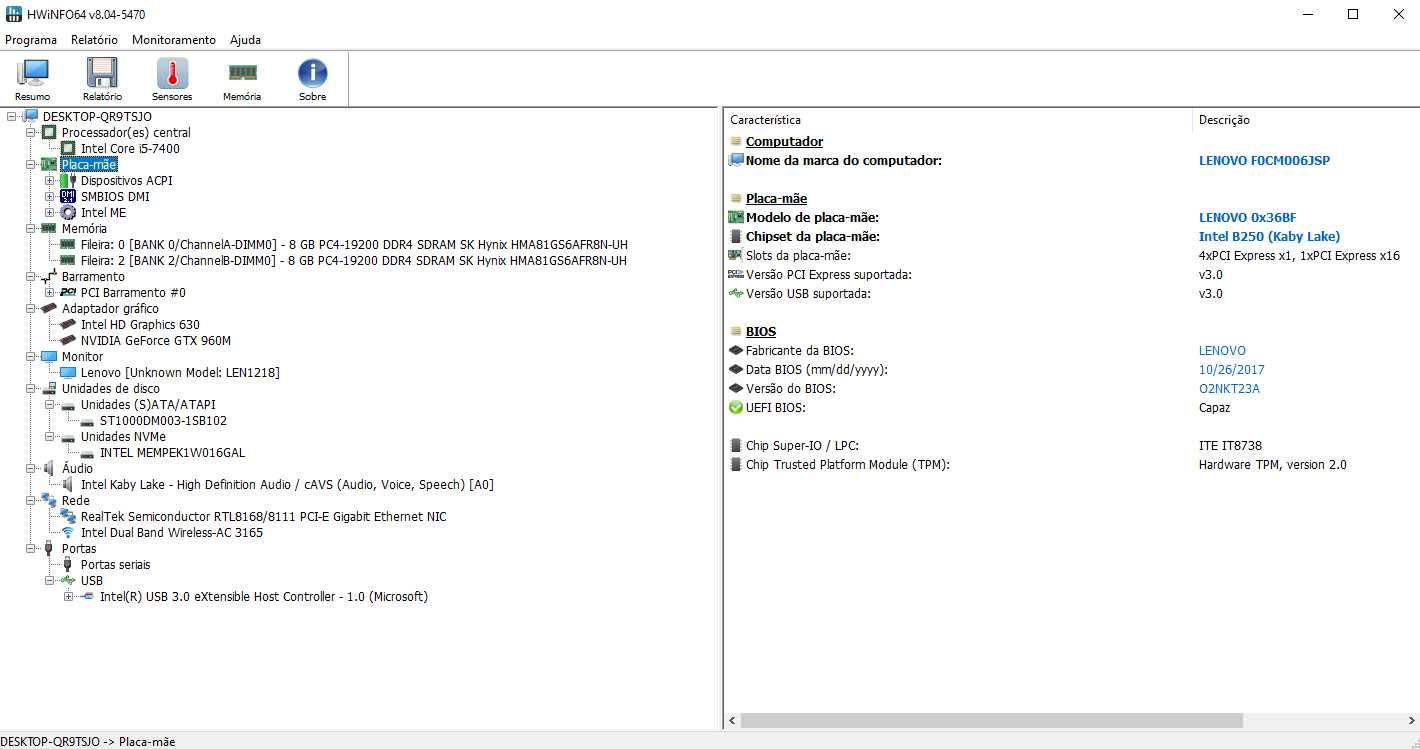This screenshot has height=749, width=1420.
Task: Click the Descrição column header
Action: click(1305, 120)
